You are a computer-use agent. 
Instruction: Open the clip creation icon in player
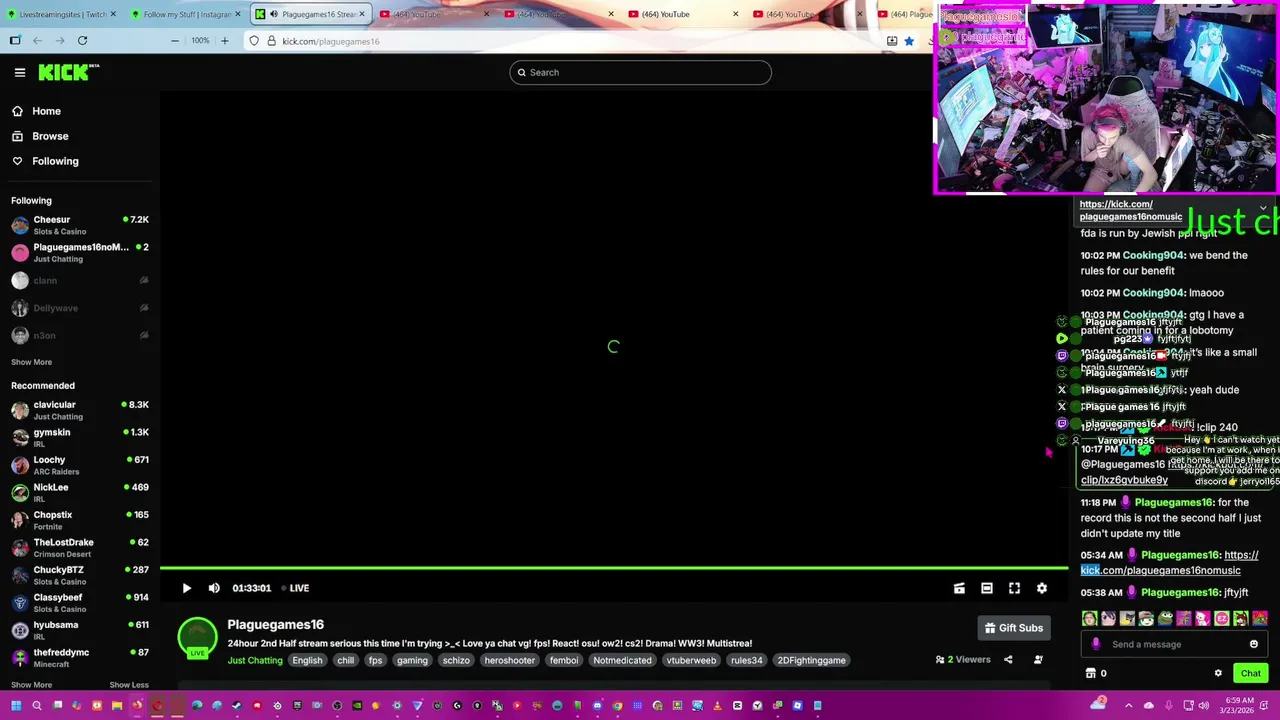tap(959, 588)
